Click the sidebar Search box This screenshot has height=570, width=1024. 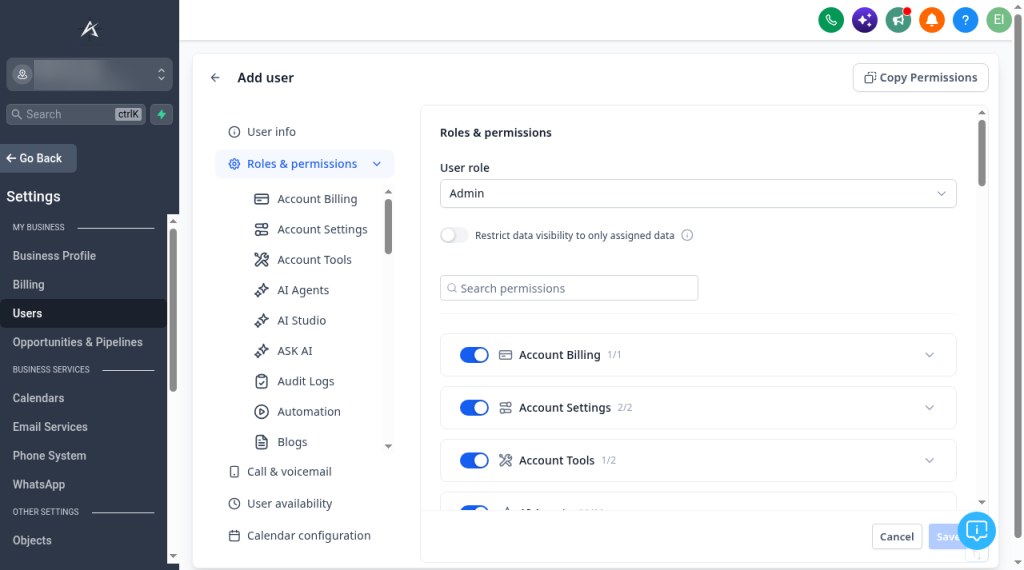point(76,114)
